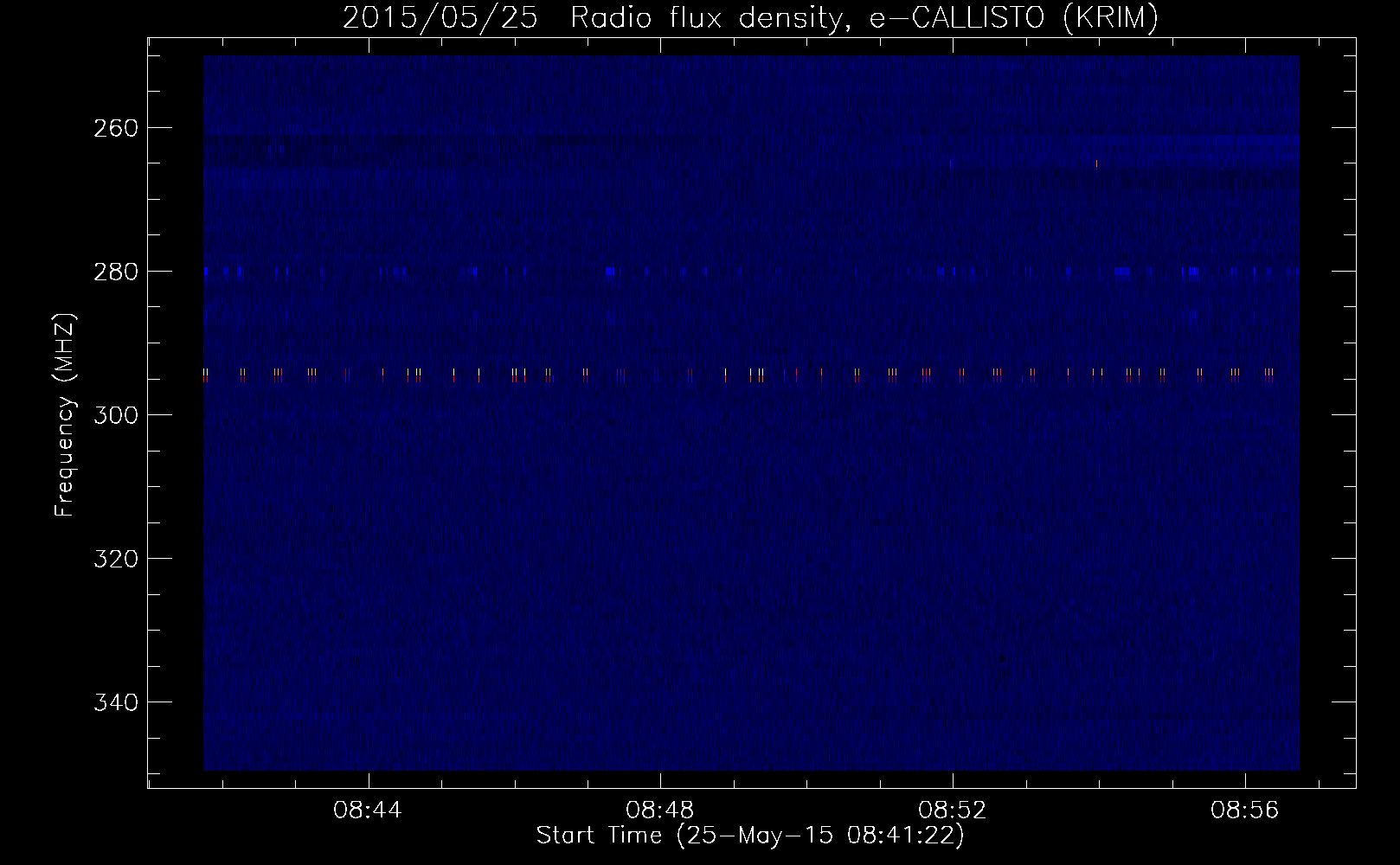Click the 'Start Time (25-May-15 08:41:22)' label
1400x865 pixels.
[x=750, y=836]
